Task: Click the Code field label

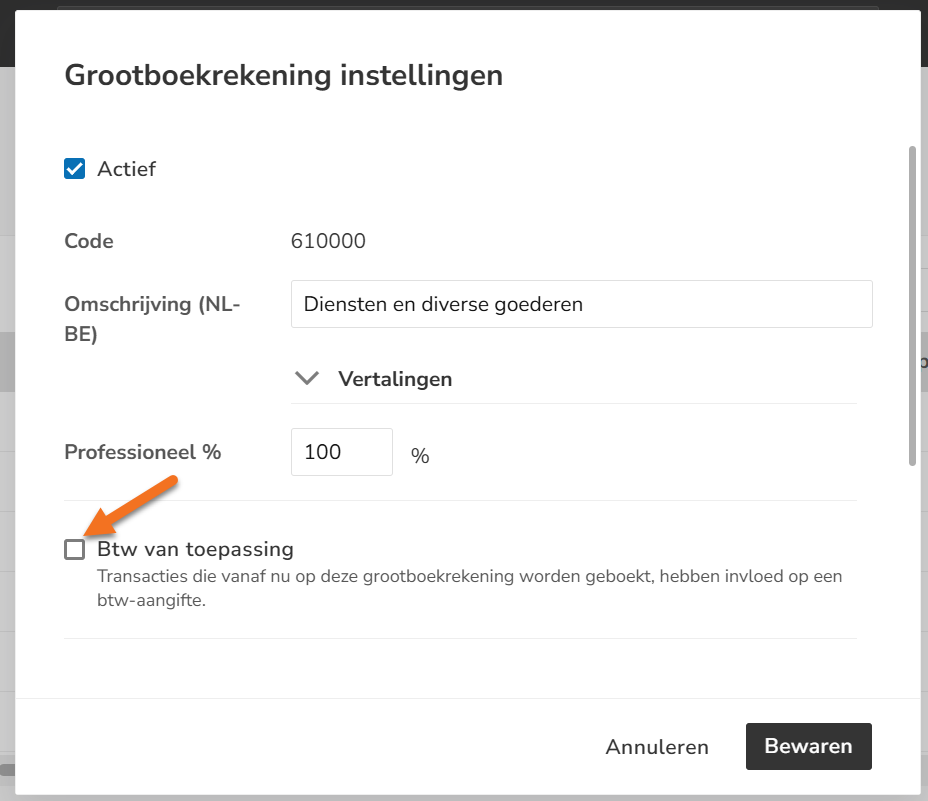Action: coord(89,241)
